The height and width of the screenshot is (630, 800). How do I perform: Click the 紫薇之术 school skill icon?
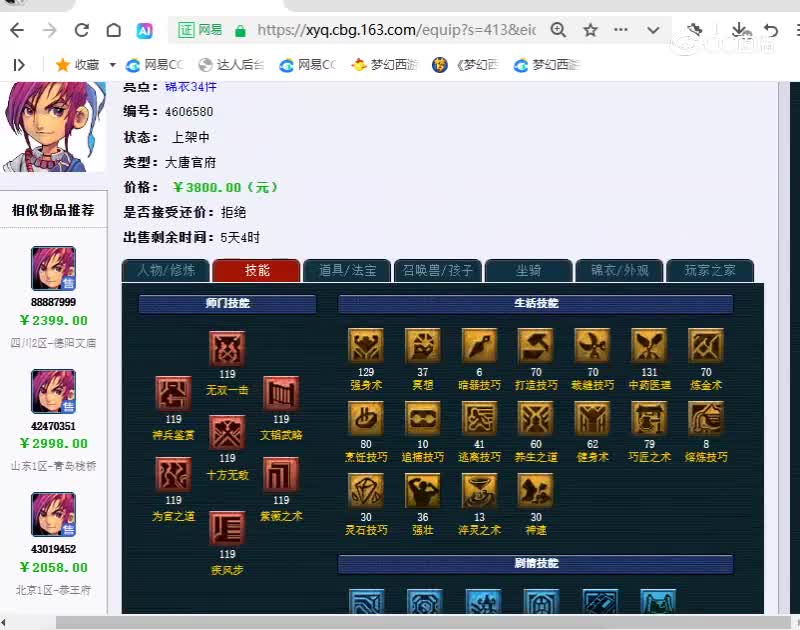pyautogui.click(x=281, y=474)
